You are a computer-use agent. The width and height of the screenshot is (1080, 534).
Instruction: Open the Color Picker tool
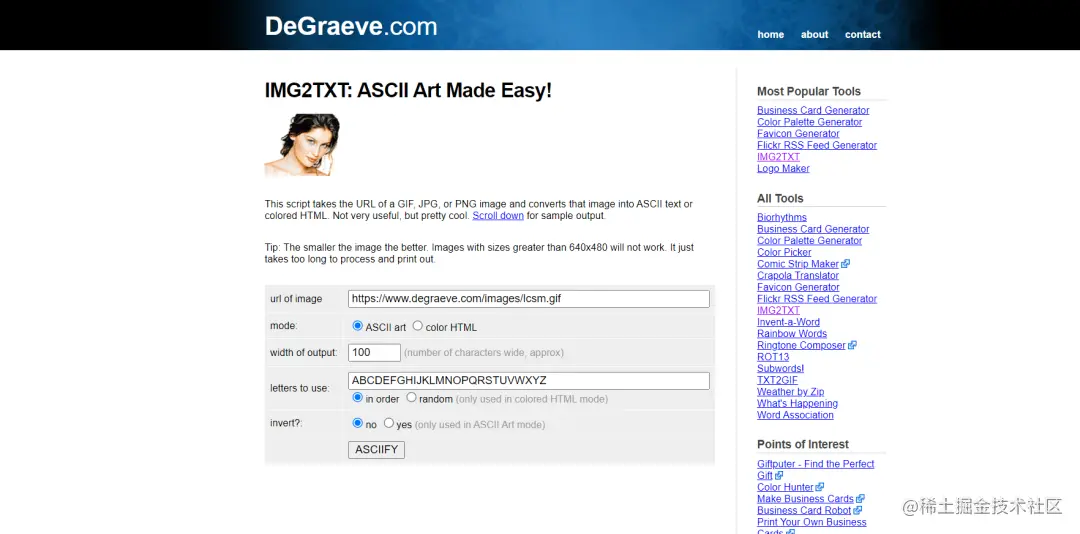click(784, 253)
